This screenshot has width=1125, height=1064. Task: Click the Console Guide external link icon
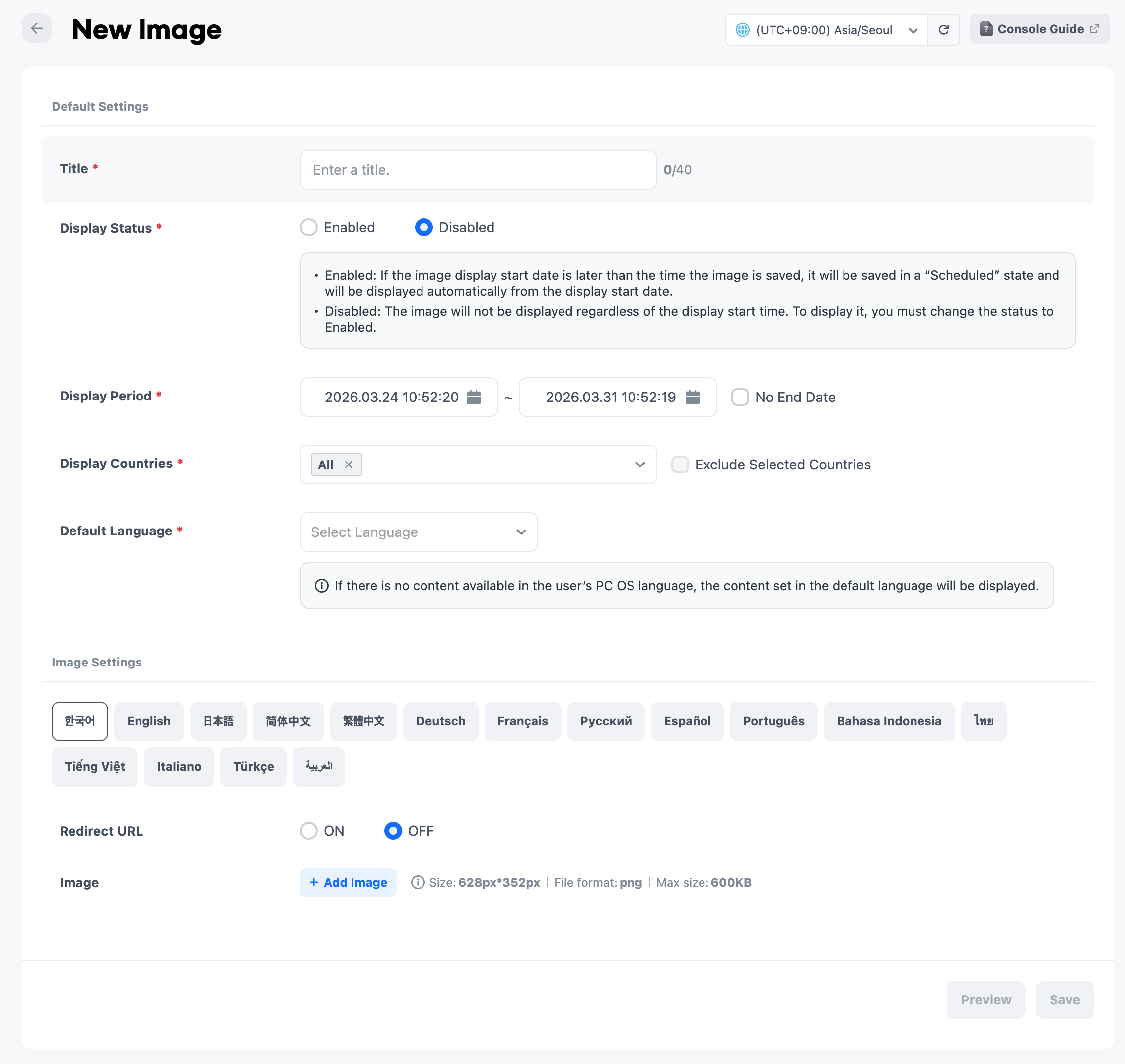point(1094,29)
